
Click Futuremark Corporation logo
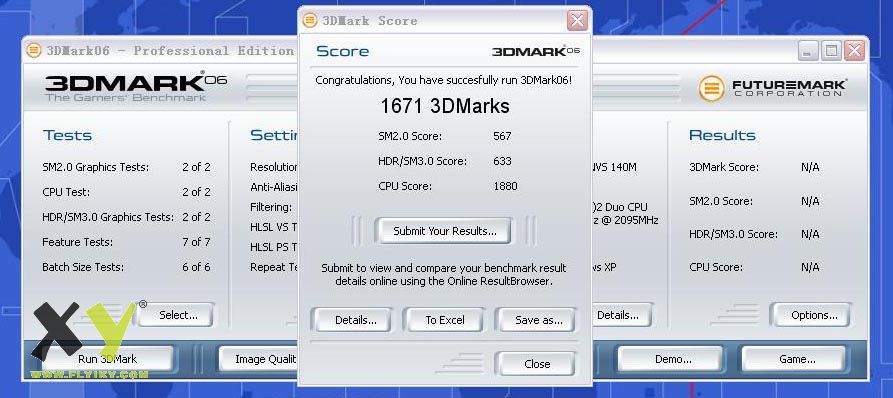pyautogui.click(x=772, y=88)
